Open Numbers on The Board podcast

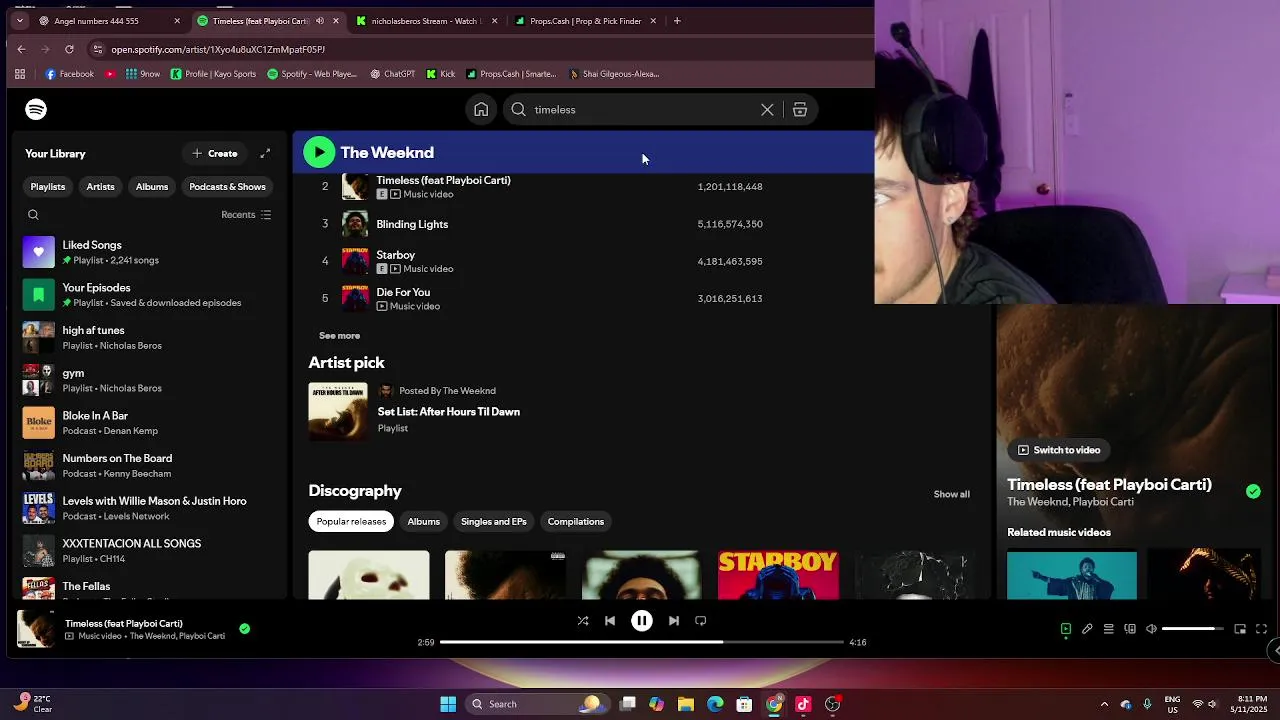(148, 466)
